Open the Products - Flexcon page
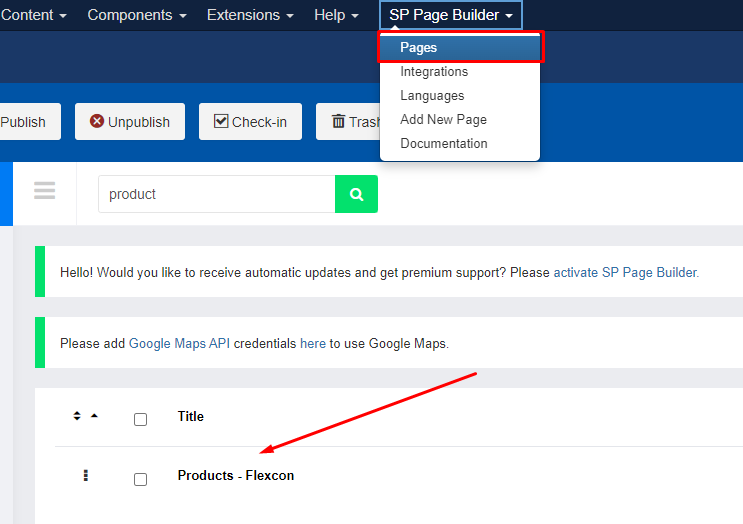The width and height of the screenshot is (743, 524). 236,476
